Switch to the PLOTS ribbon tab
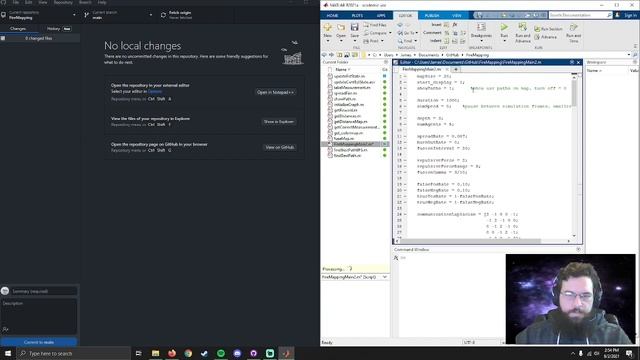Screen dimensions: 640x360 (x=357, y=16)
